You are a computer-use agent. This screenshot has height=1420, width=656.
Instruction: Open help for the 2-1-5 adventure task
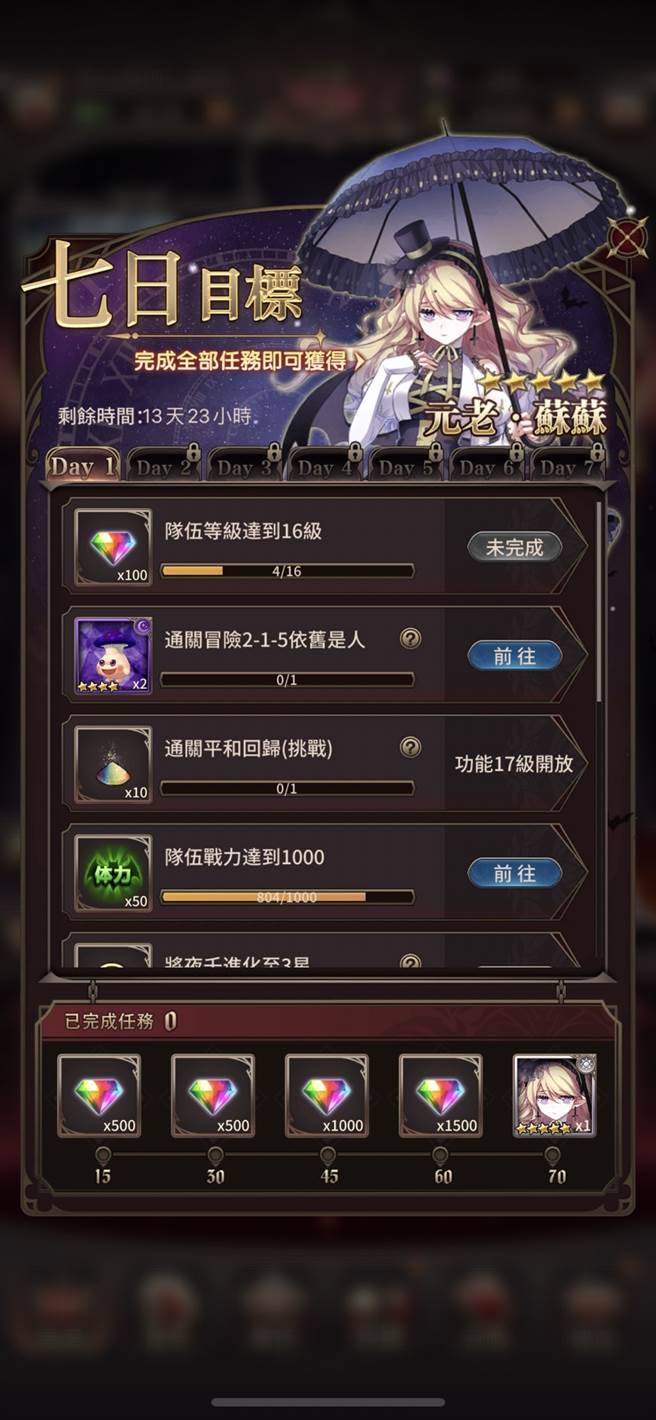(410, 638)
